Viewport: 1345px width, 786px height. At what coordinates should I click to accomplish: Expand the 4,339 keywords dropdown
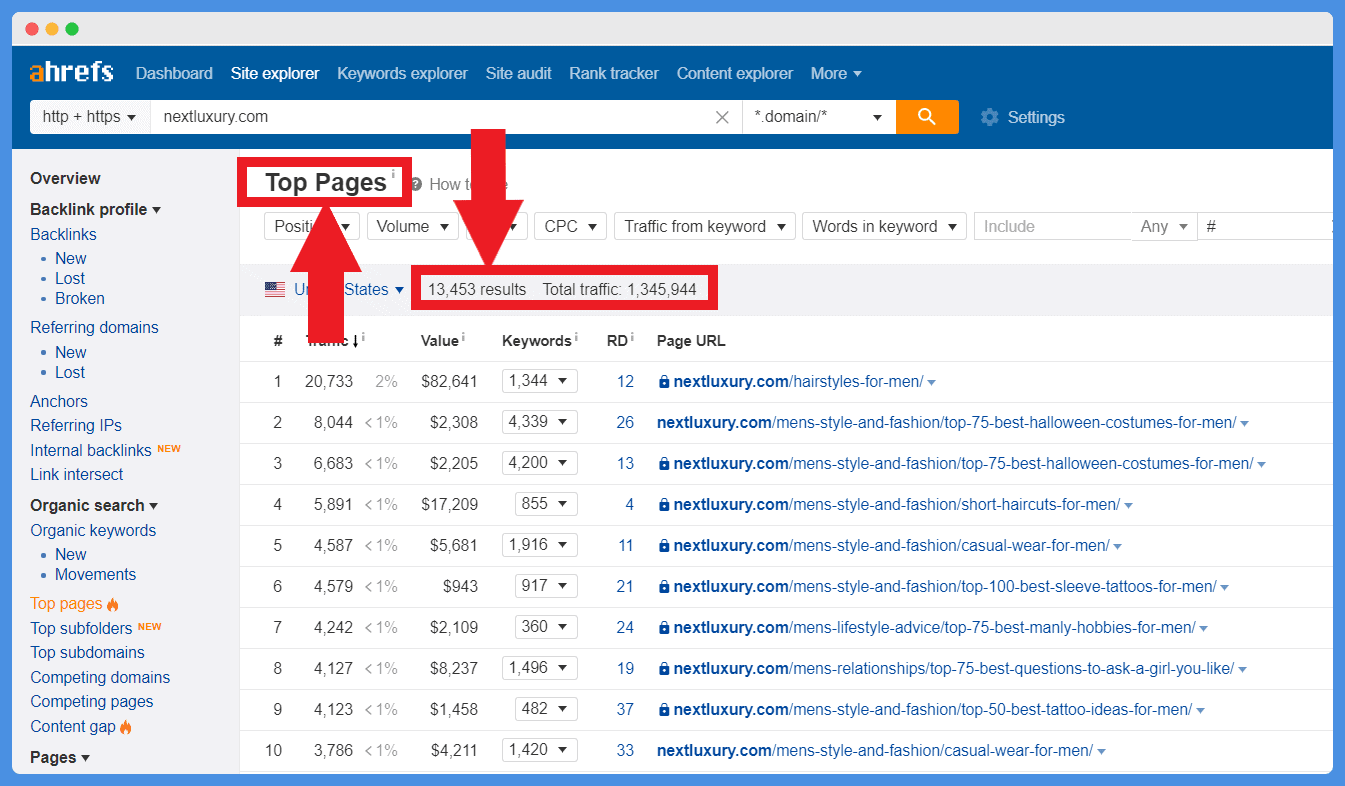click(x=540, y=422)
